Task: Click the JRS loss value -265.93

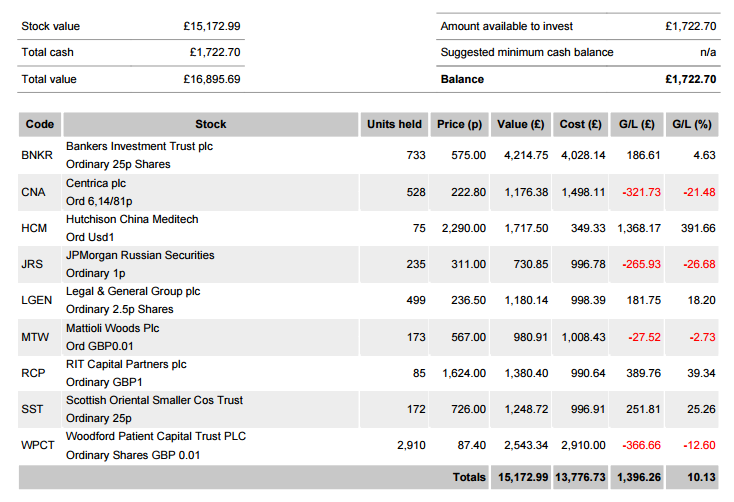Action: (641, 264)
